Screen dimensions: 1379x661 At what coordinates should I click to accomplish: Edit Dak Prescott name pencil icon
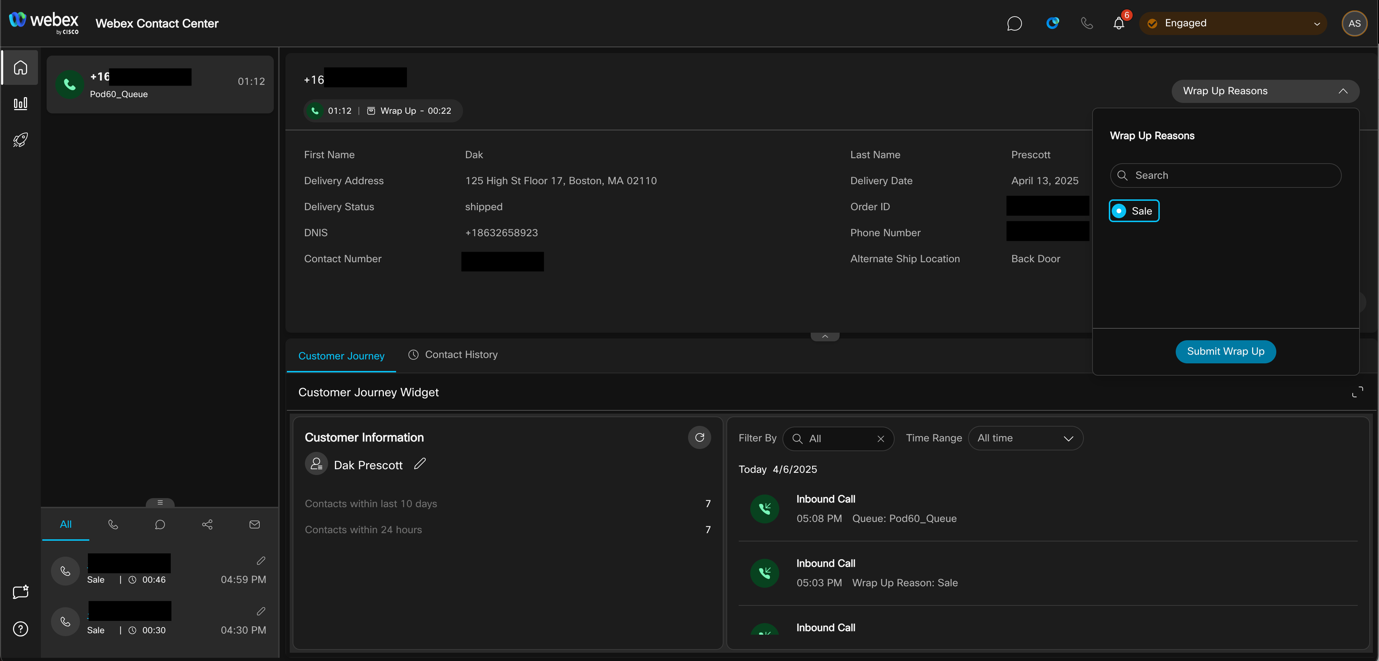point(420,464)
